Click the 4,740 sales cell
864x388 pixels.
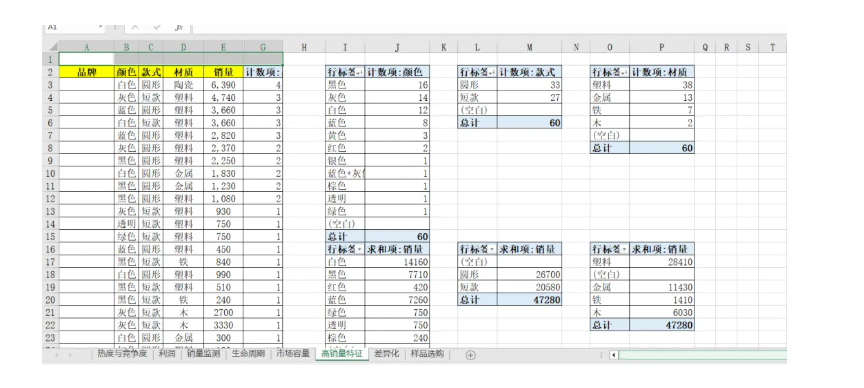tap(223, 98)
